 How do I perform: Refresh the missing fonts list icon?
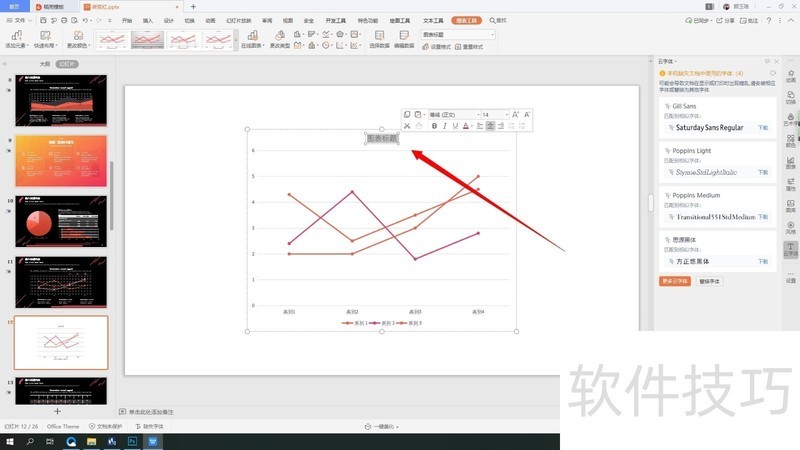point(773,73)
